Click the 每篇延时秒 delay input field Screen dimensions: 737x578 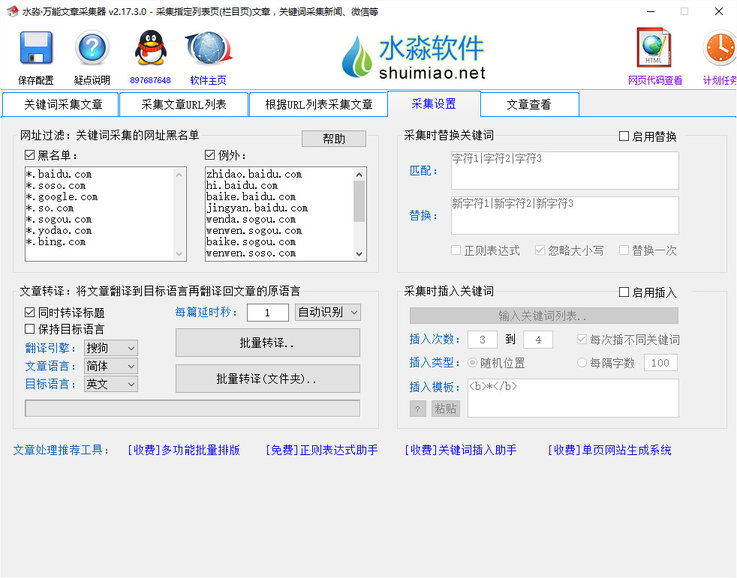[267, 313]
